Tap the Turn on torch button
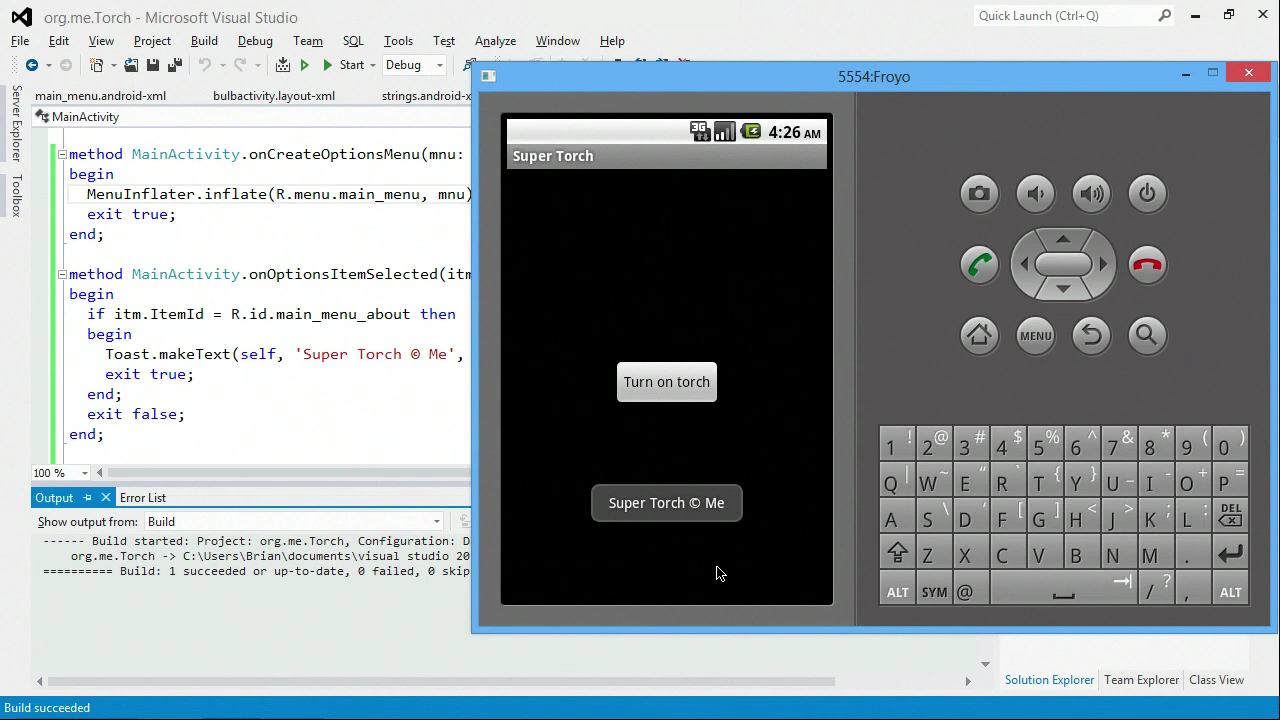This screenshot has height=720, width=1280. click(667, 382)
